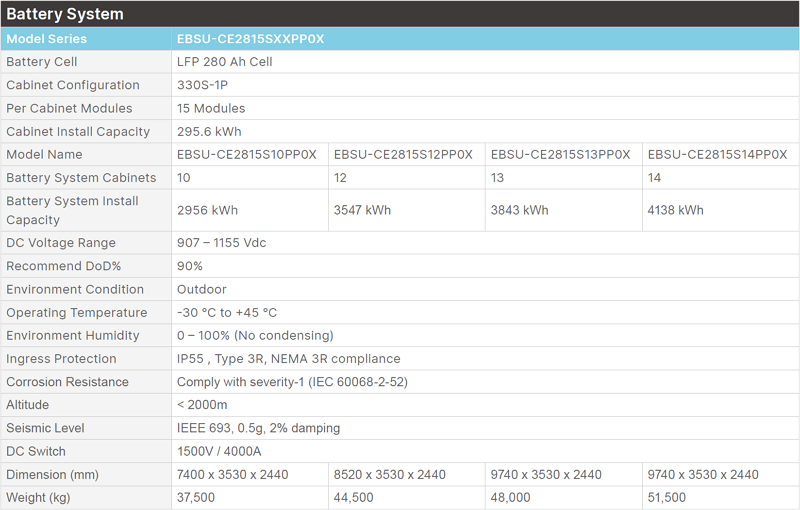The image size is (800, 510).
Task: Select the 'Model Series' label cell
Action: pyautogui.click(x=86, y=39)
